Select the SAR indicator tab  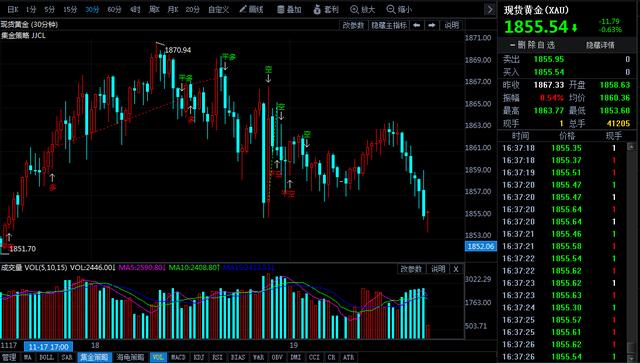point(67,357)
